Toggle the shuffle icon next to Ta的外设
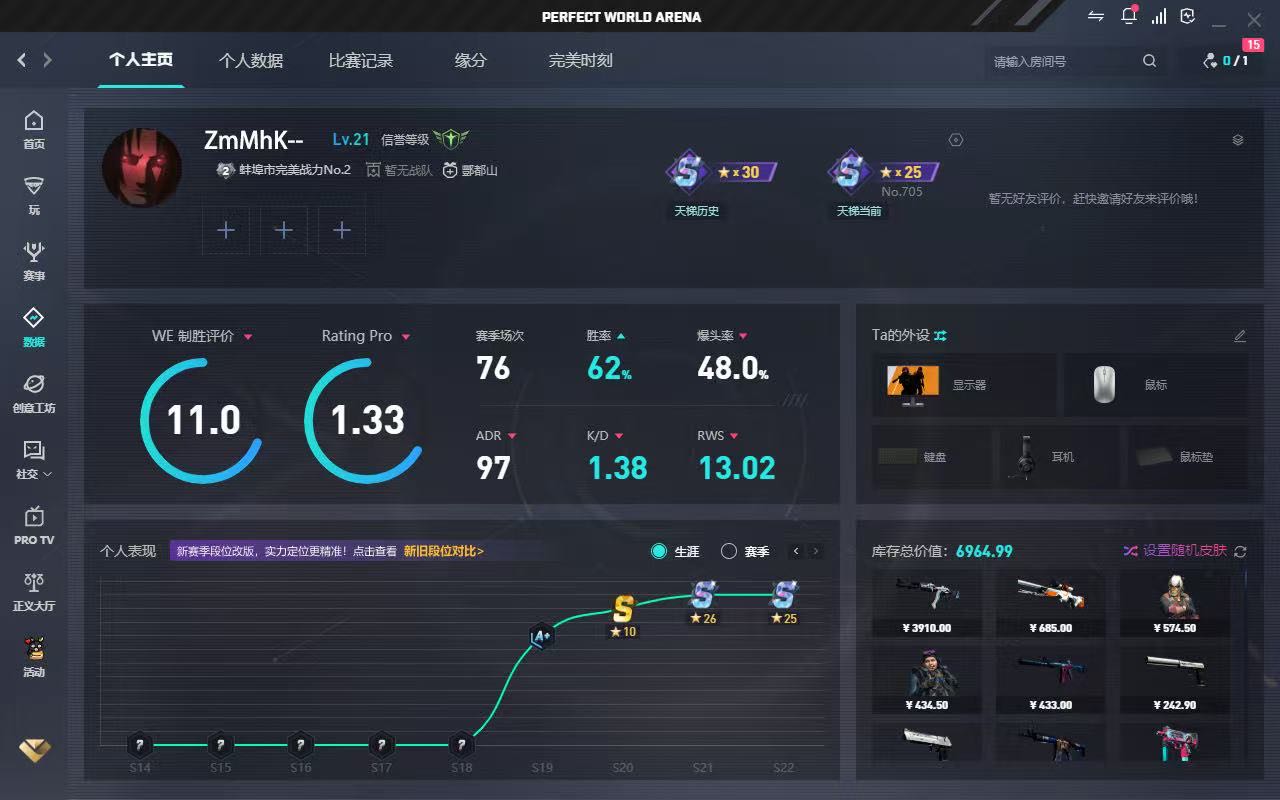The height and width of the screenshot is (800, 1280). 940,336
